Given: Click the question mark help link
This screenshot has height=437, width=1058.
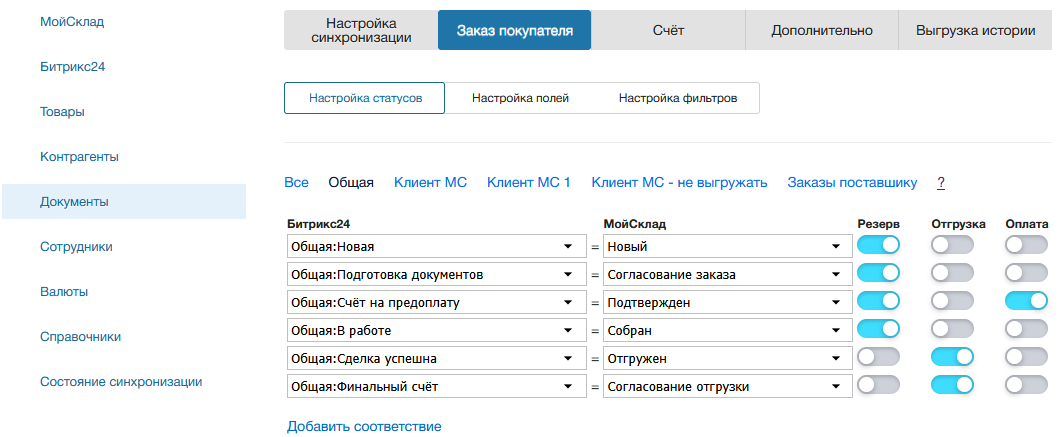Looking at the screenshot, I should [x=941, y=182].
